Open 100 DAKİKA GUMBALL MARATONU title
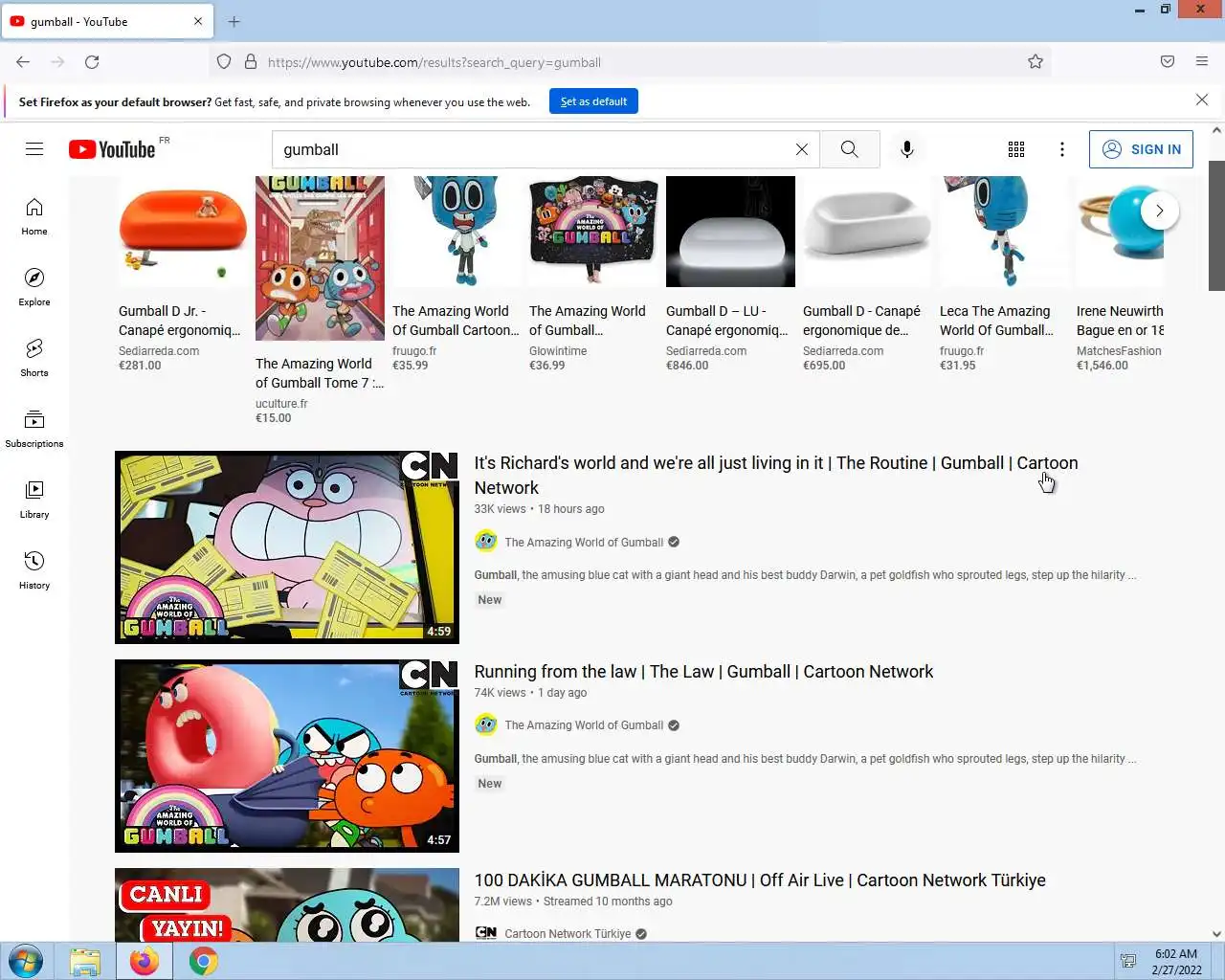Screen dimensions: 1225x980 tap(760, 880)
